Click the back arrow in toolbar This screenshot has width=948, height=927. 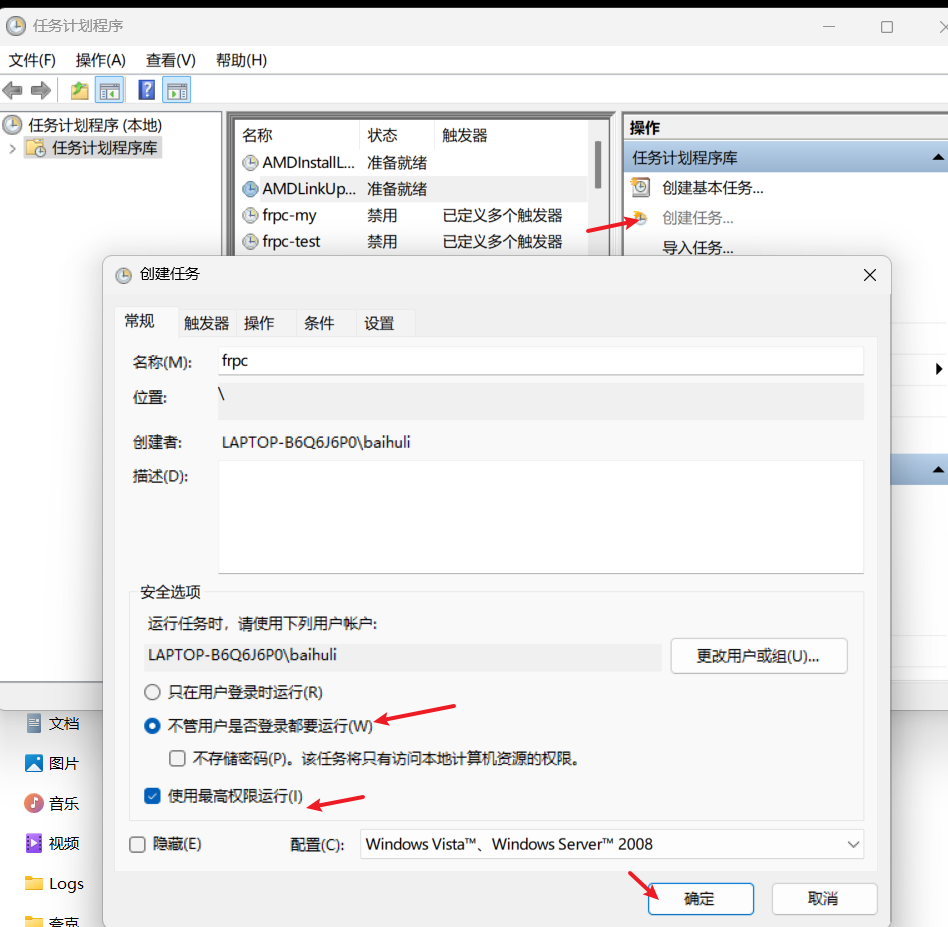tap(13, 91)
